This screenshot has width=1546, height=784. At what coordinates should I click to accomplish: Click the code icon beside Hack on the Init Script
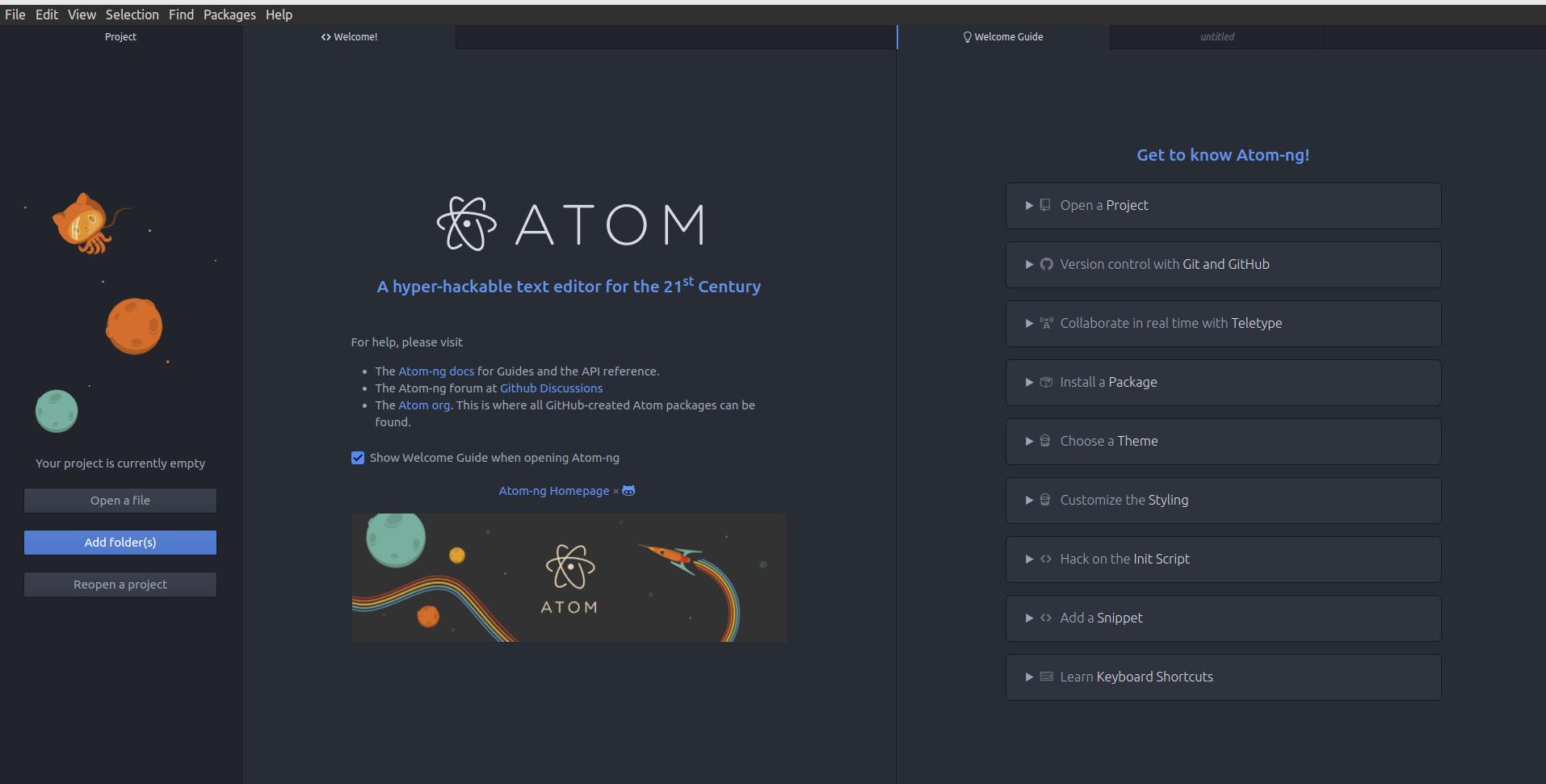tap(1046, 559)
